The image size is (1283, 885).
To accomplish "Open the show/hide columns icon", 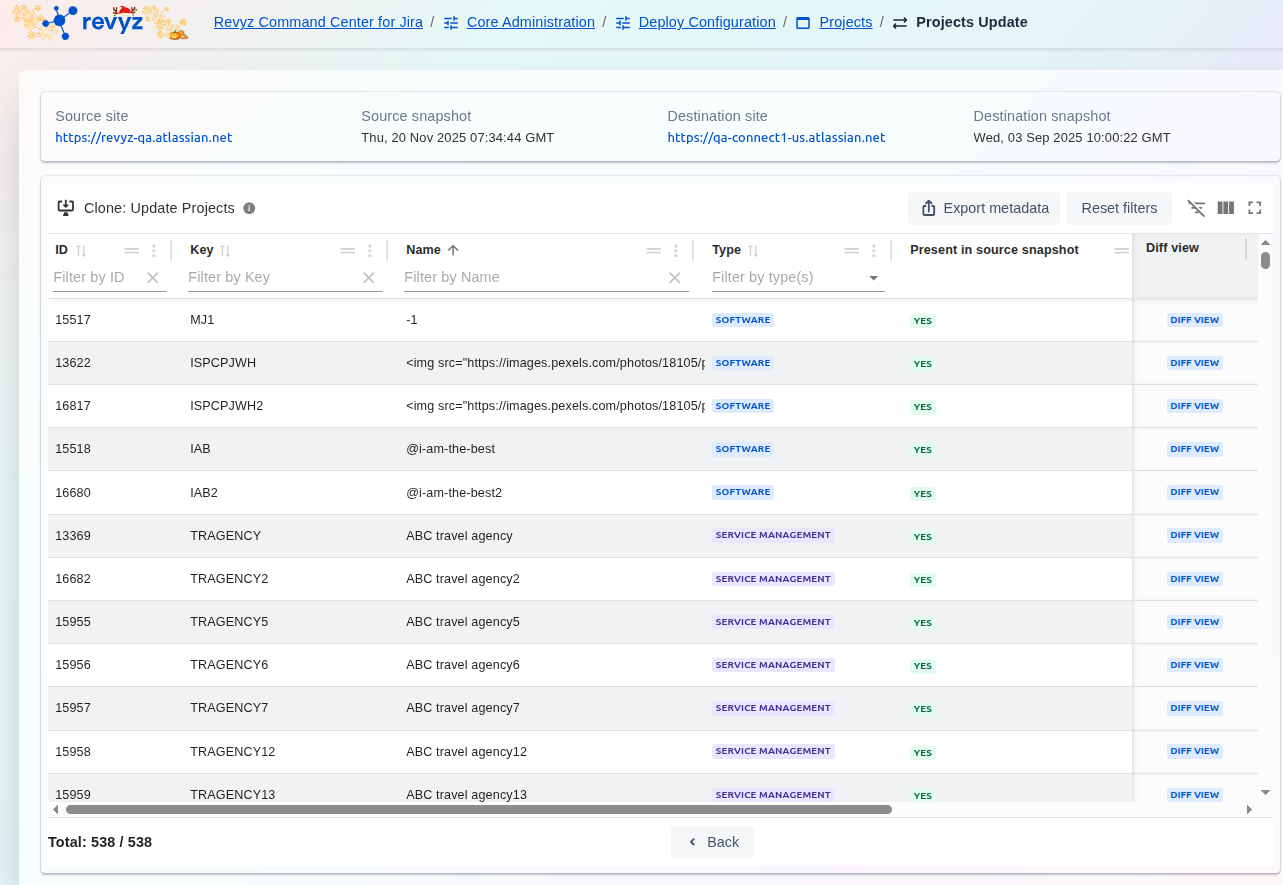I will click(1226, 208).
